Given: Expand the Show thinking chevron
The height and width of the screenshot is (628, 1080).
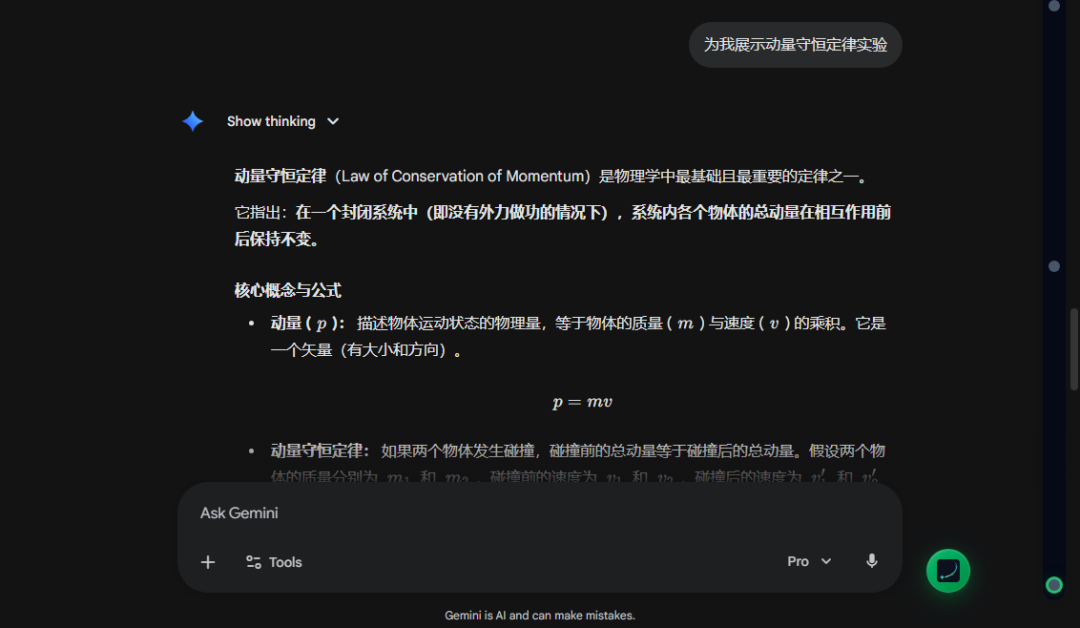Looking at the screenshot, I should [x=333, y=121].
